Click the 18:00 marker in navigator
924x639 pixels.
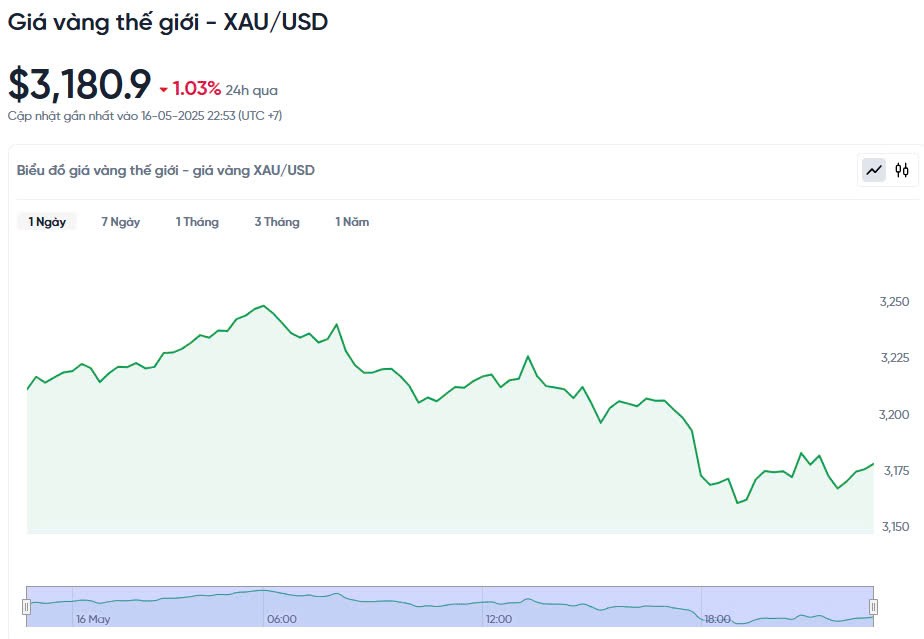click(716, 619)
